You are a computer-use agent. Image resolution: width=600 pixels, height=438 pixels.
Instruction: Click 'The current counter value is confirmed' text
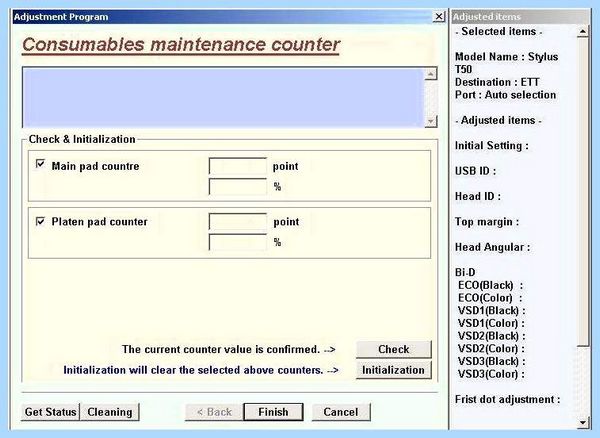(x=220, y=349)
